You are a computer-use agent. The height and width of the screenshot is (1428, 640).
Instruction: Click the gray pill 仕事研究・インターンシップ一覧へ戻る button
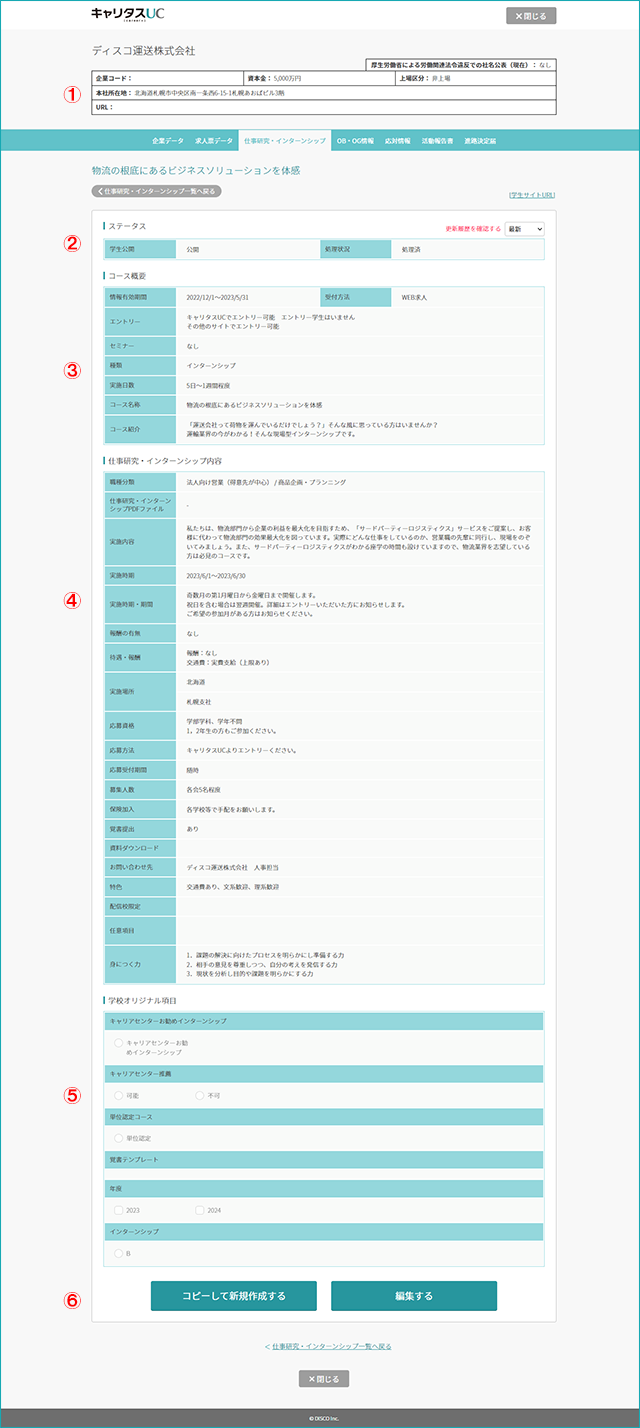pos(156,190)
